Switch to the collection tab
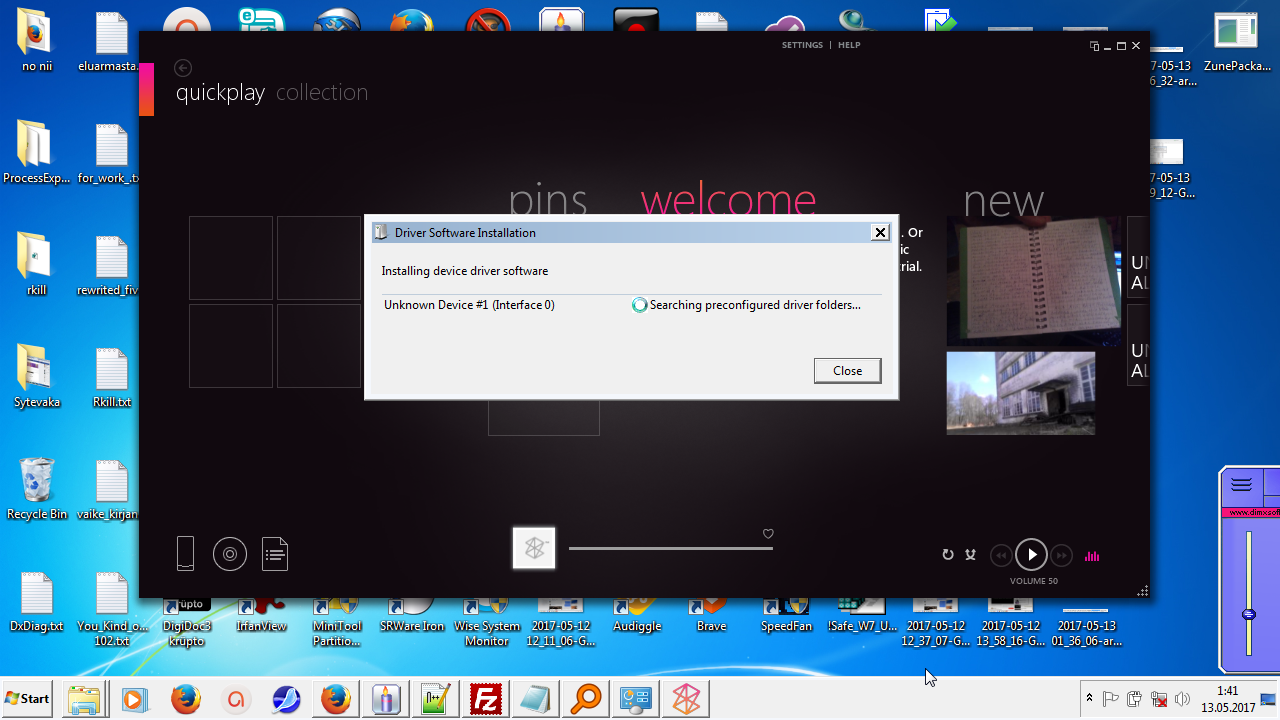The width and height of the screenshot is (1280, 720). 322,93
